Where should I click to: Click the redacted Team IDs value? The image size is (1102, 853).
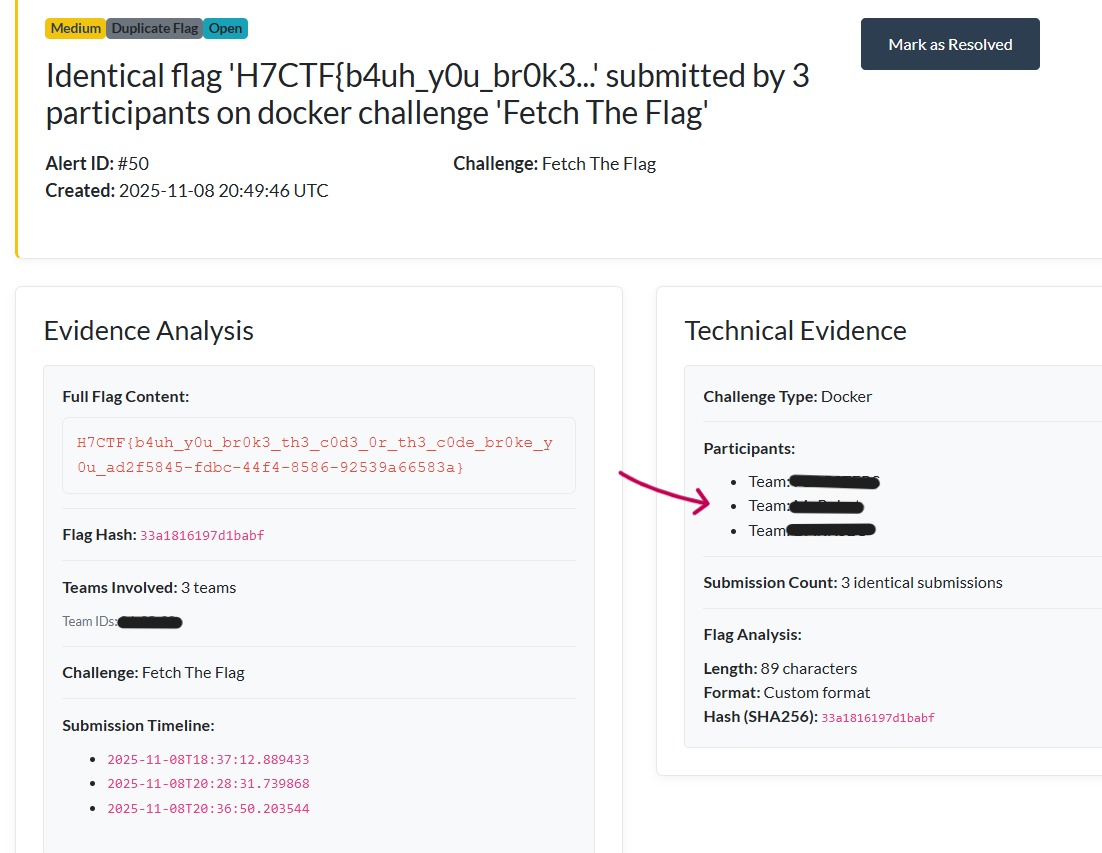click(149, 622)
